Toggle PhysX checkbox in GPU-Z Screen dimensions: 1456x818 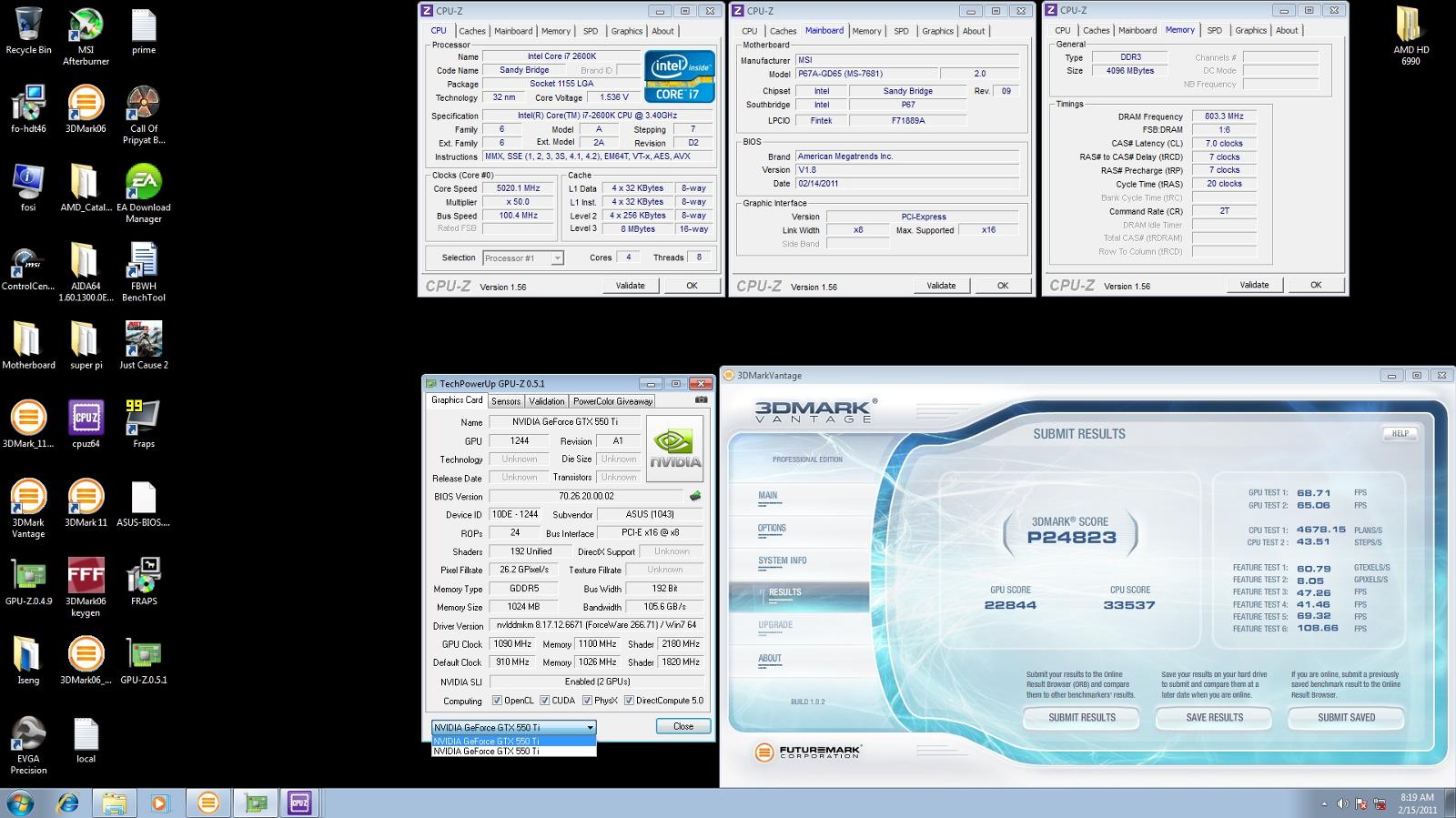(x=587, y=701)
